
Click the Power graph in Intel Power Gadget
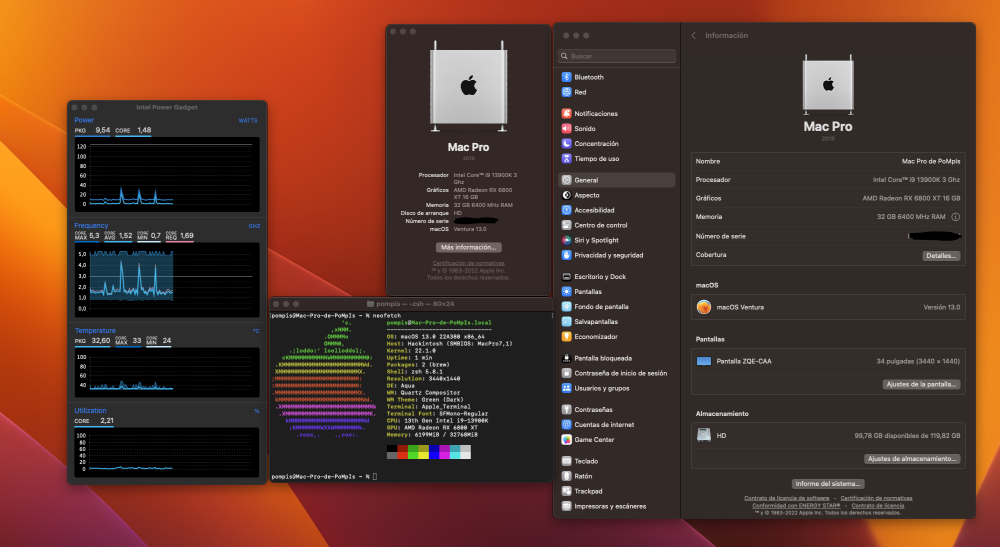coord(166,174)
